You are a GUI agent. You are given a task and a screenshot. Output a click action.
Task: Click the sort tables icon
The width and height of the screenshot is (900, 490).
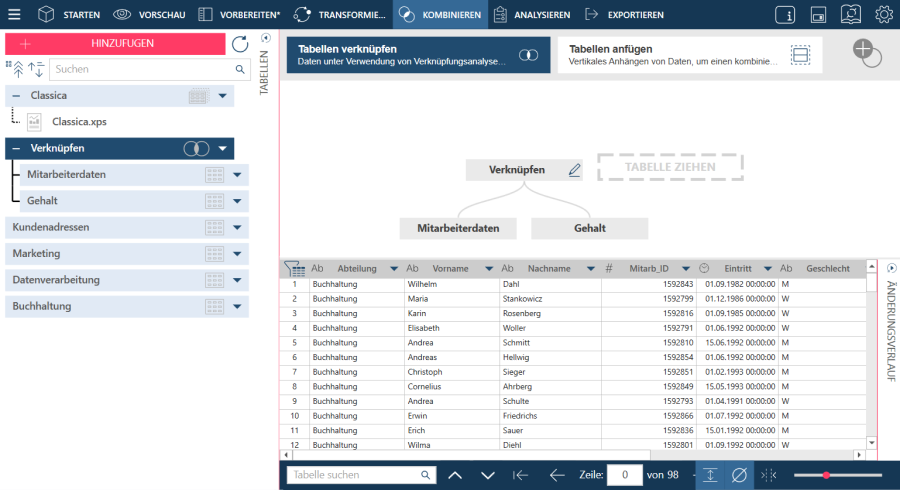point(36,69)
